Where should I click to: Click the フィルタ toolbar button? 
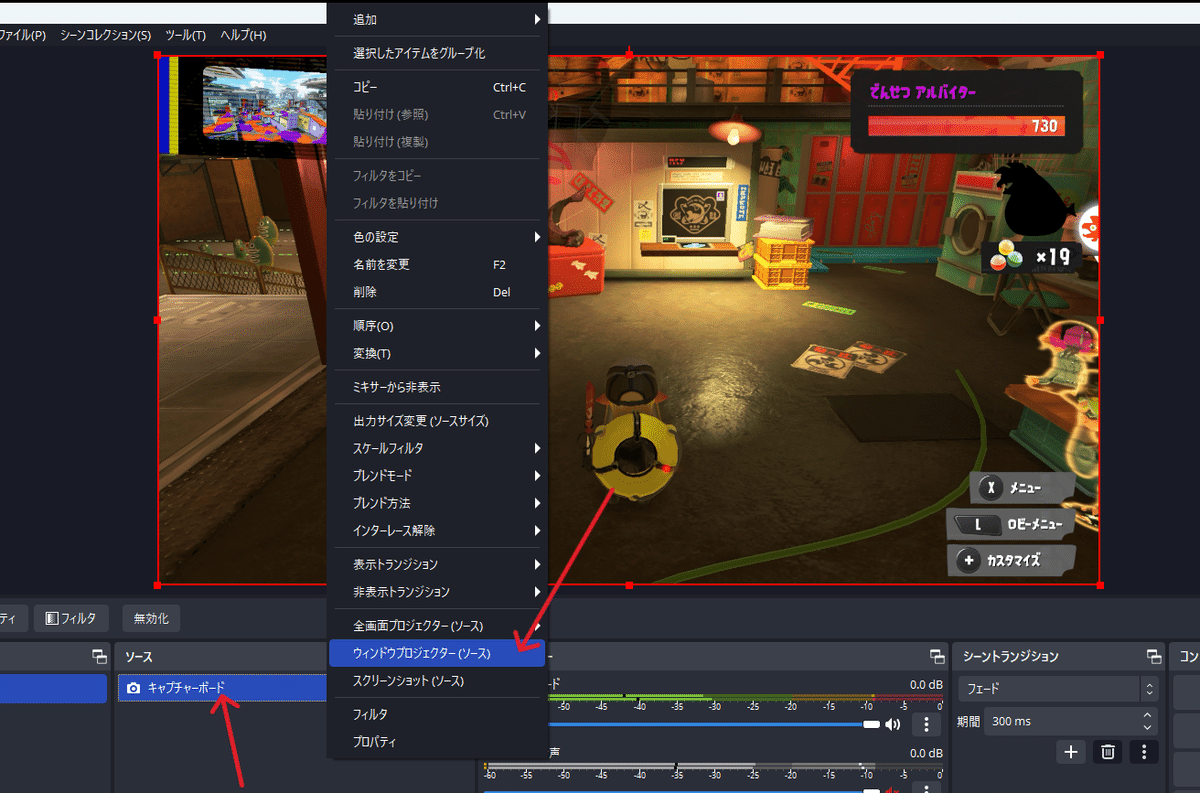(71, 619)
